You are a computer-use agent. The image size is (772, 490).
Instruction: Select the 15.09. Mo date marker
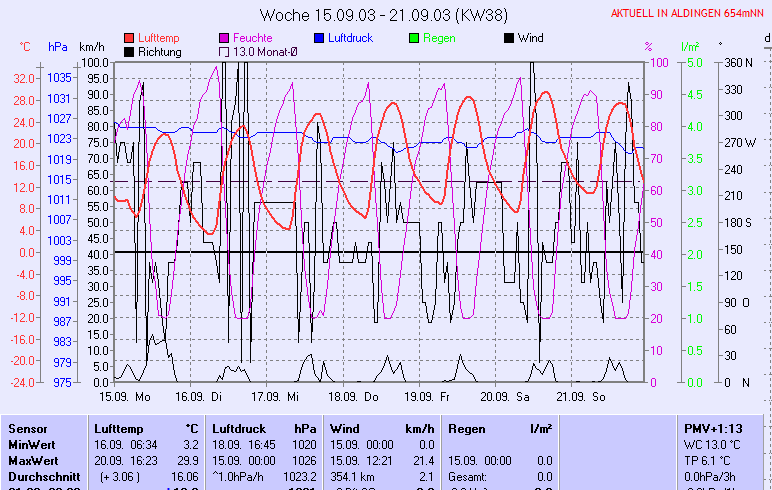pyautogui.click(x=125, y=397)
